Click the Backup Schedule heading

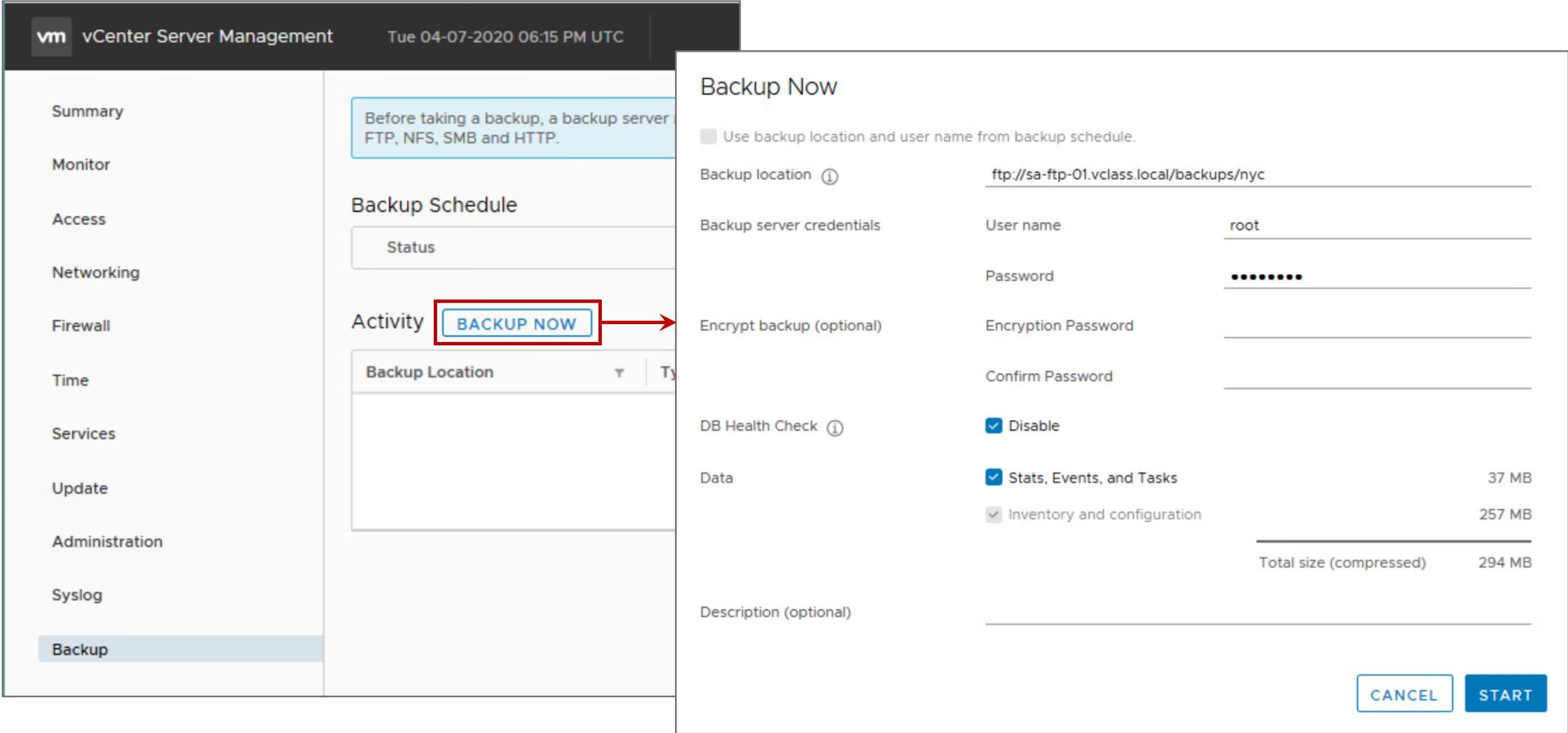tap(434, 204)
